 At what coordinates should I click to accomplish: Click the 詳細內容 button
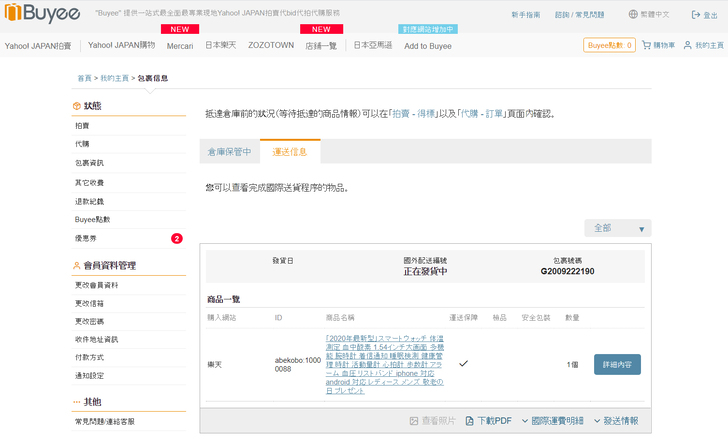tap(617, 364)
